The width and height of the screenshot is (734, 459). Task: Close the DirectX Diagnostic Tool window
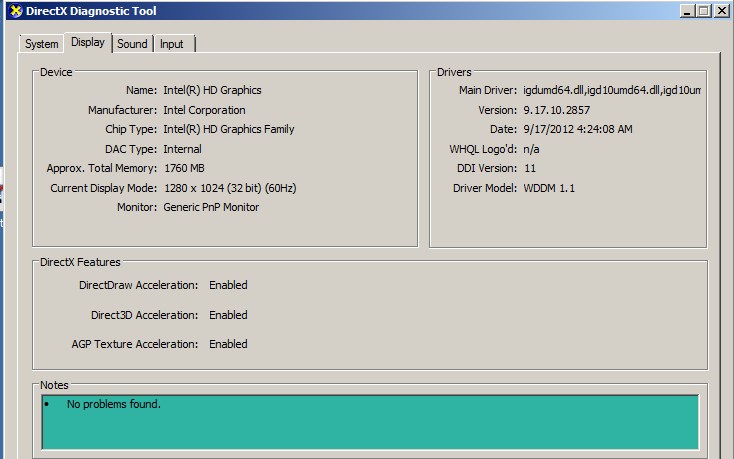point(721,11)
